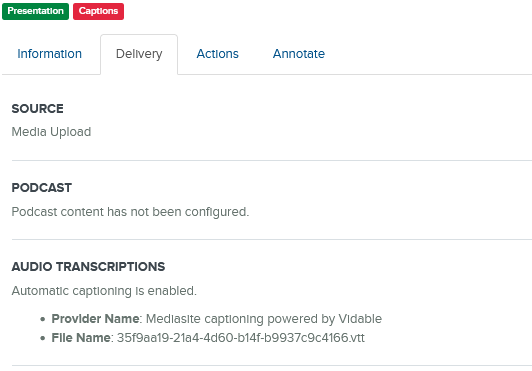The height and width of the screenshot is (371, 532).
Task: Click the Provider Name label
Action: pos(95,319)
